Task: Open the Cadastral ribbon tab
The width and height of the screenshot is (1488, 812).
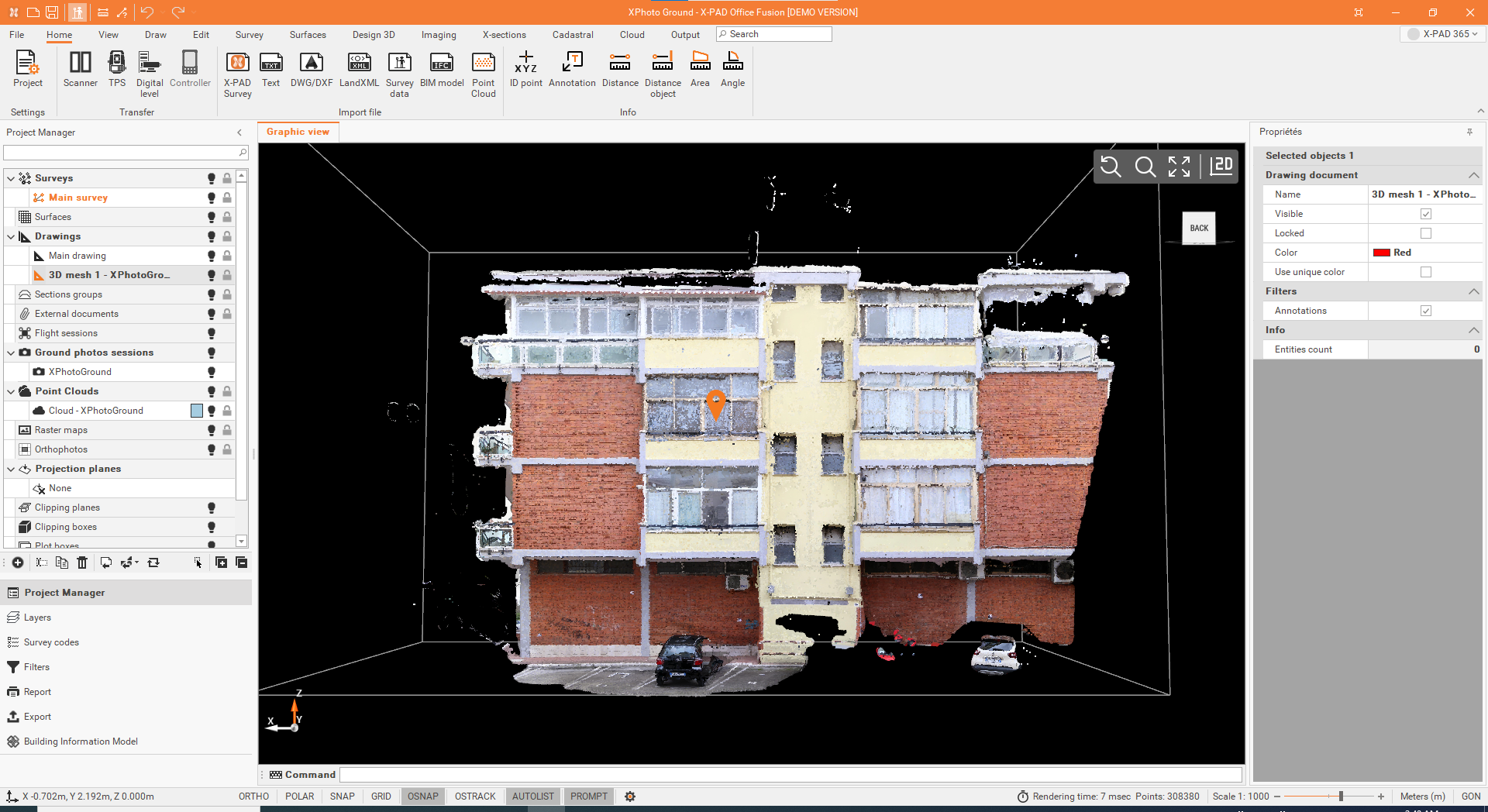Action: click(x=573, y=35)
